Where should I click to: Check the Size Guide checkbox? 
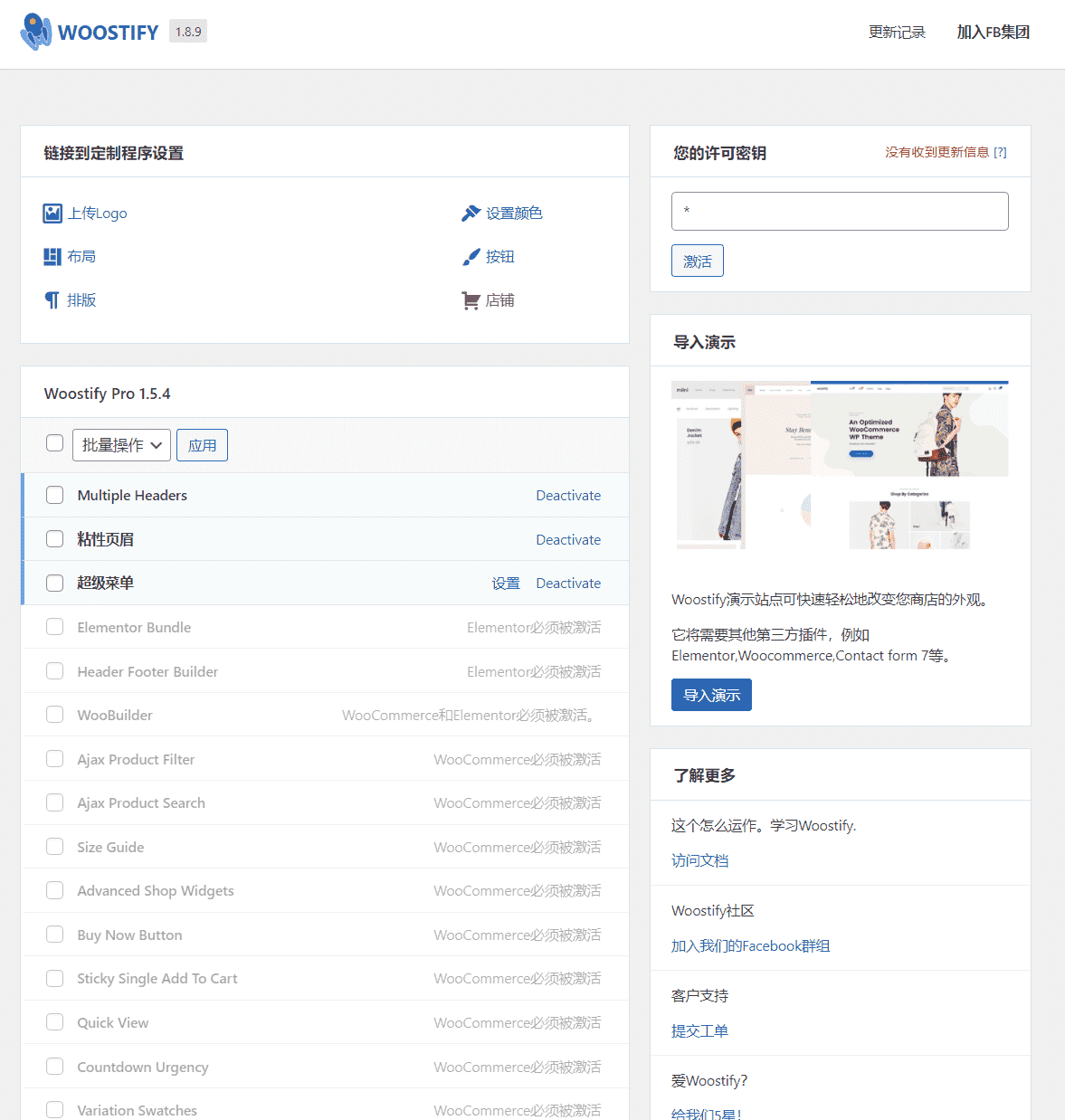[55, 847]
